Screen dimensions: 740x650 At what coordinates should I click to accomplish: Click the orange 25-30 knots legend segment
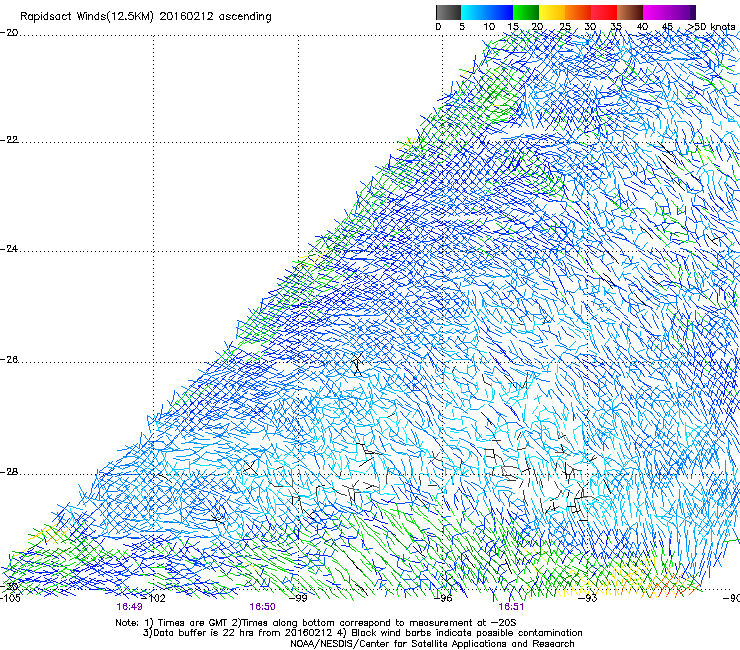[x=578, y=12]
